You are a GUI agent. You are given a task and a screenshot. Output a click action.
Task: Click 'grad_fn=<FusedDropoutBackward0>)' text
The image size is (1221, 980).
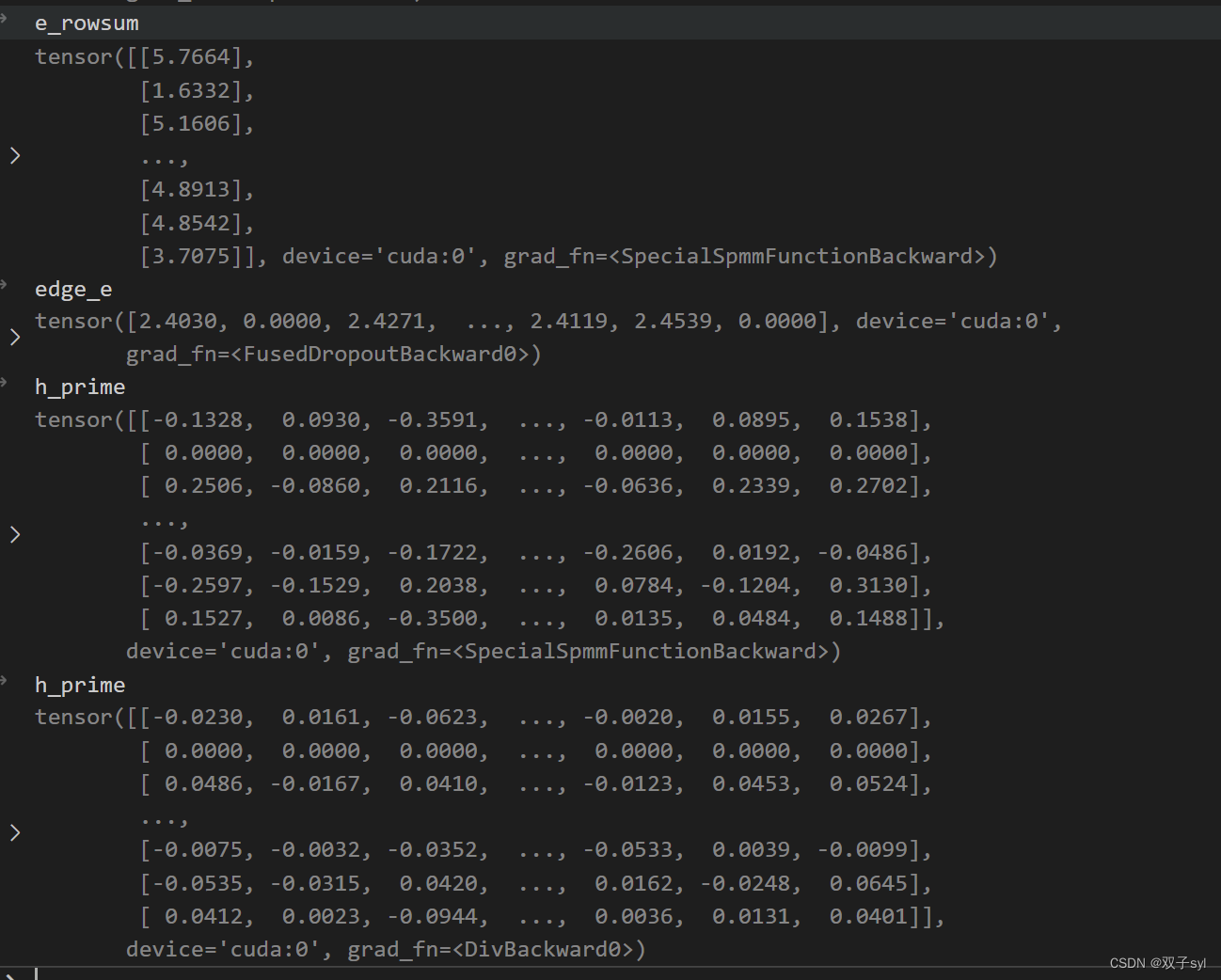tap(334, 355)
